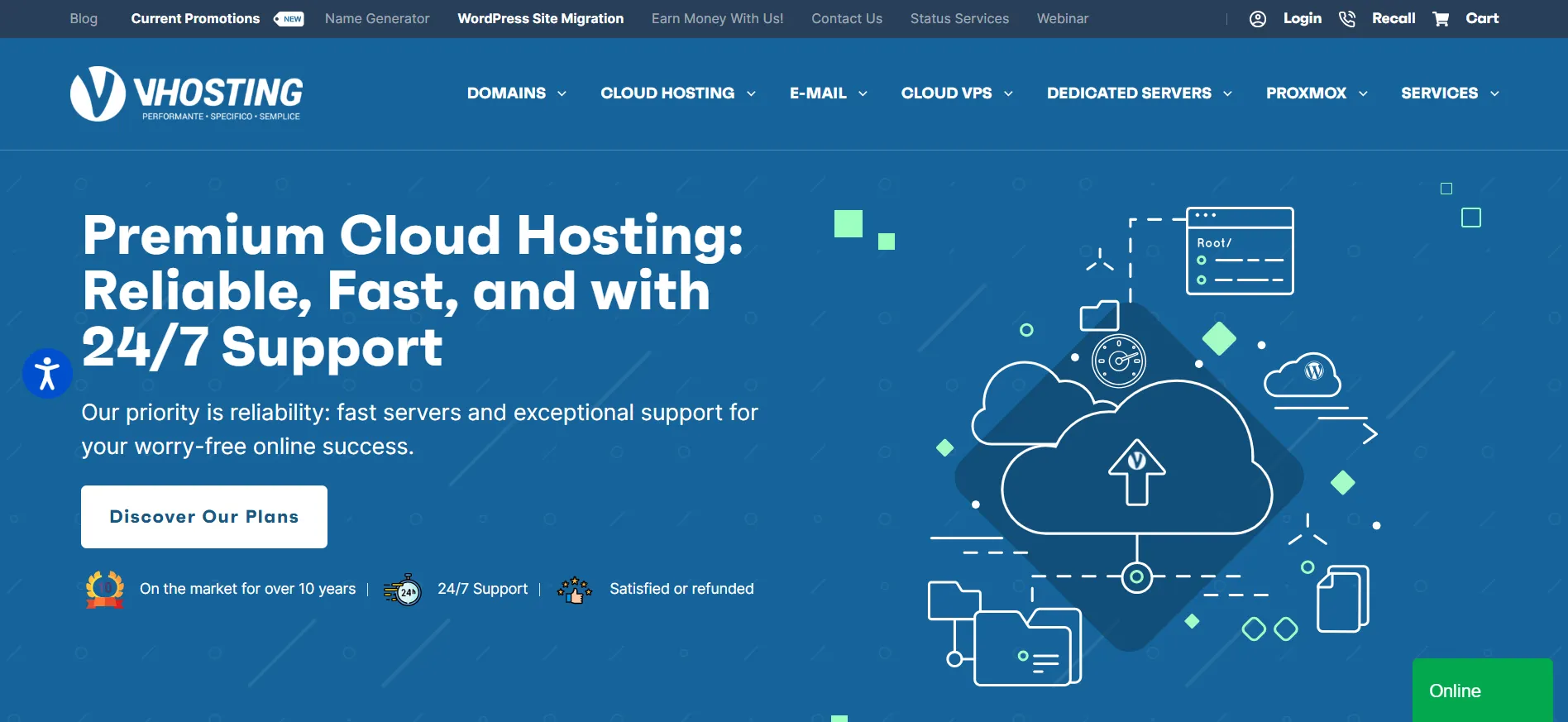Expand the Cloud VPS menu chevron
The width and height of the screenshot is (1568, 722).
pos(1008,93)
